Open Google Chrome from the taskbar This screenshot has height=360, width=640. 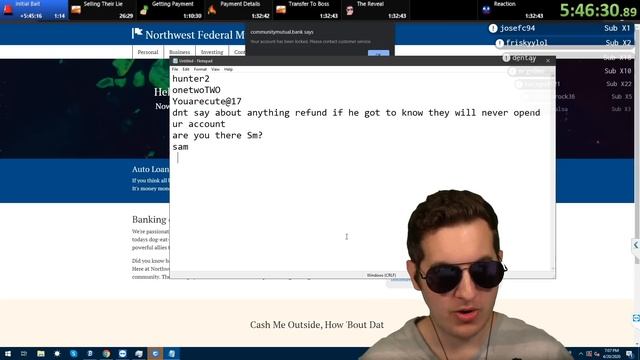point(106,353)
